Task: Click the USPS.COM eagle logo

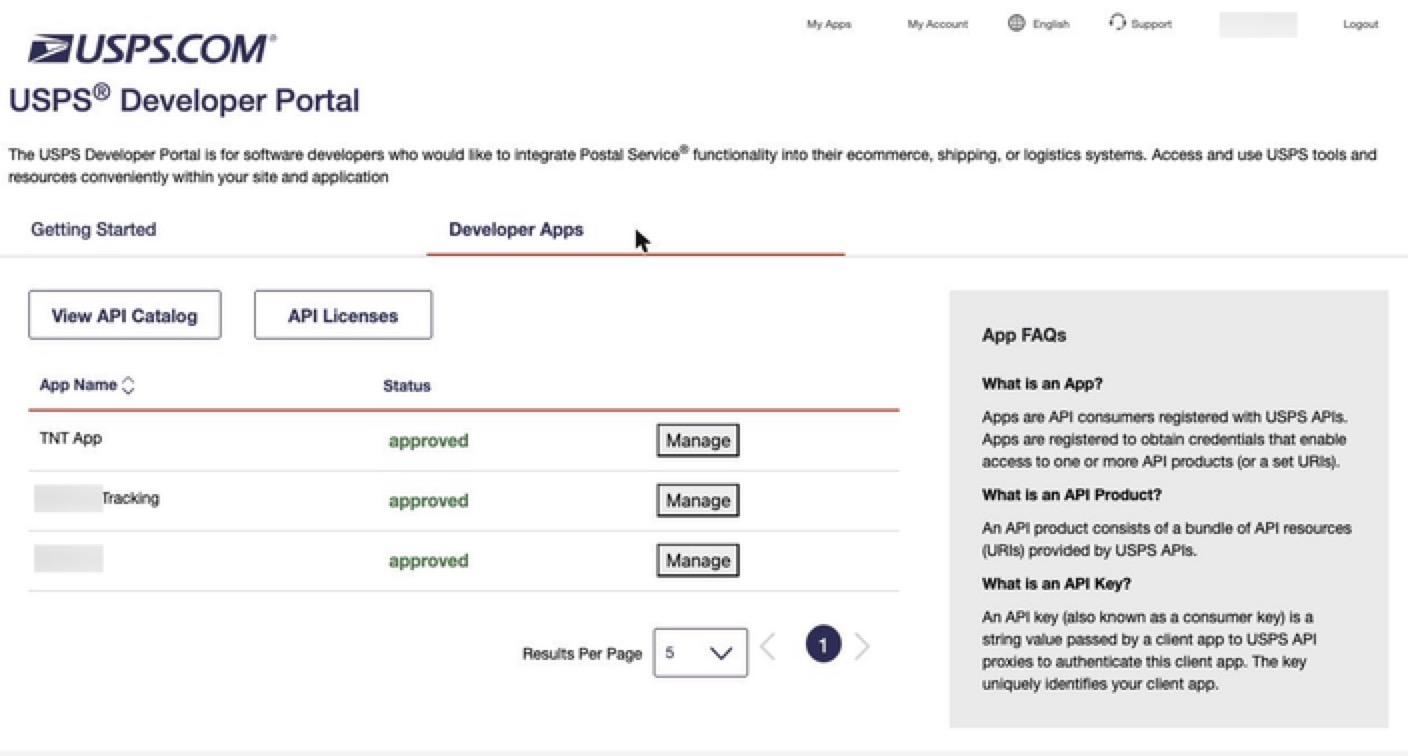Action: pyautogui.click(x=152, y=49)
